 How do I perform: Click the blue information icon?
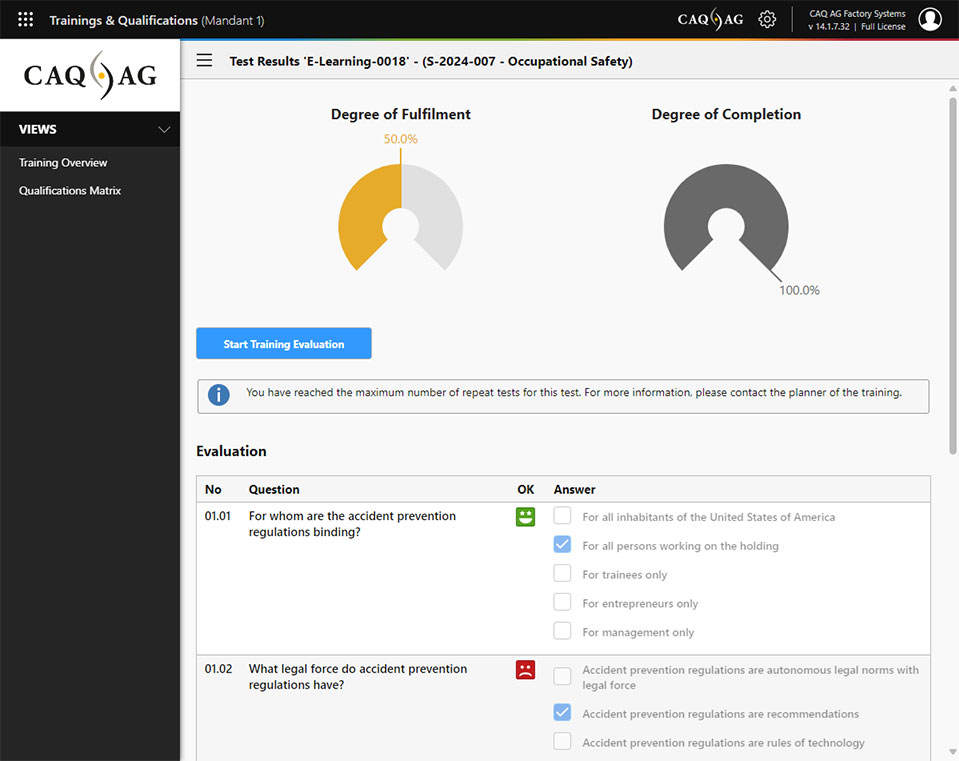point(218,395)
